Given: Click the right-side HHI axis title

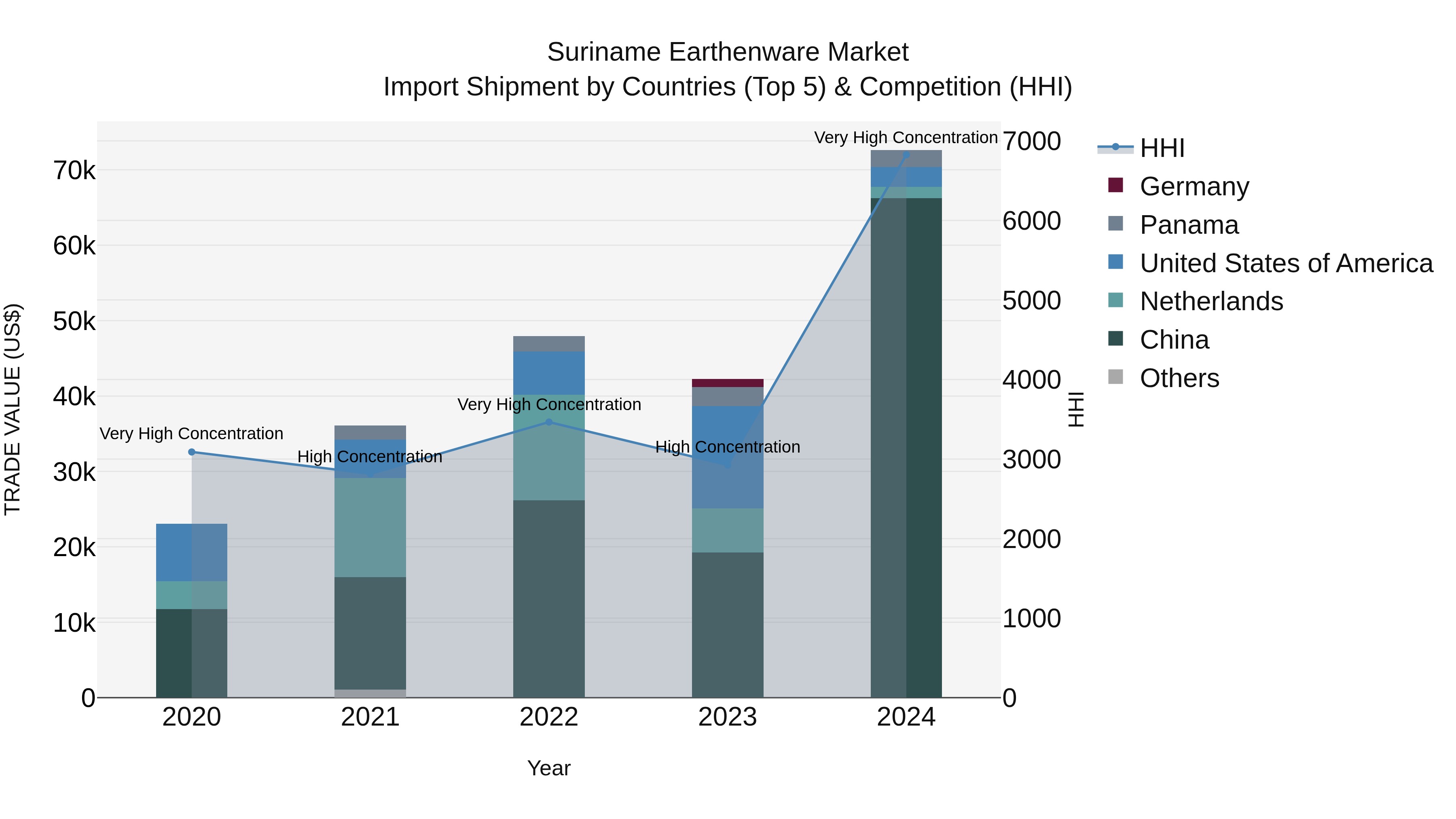Looking at the screenshot, I should pos(1076,410).
